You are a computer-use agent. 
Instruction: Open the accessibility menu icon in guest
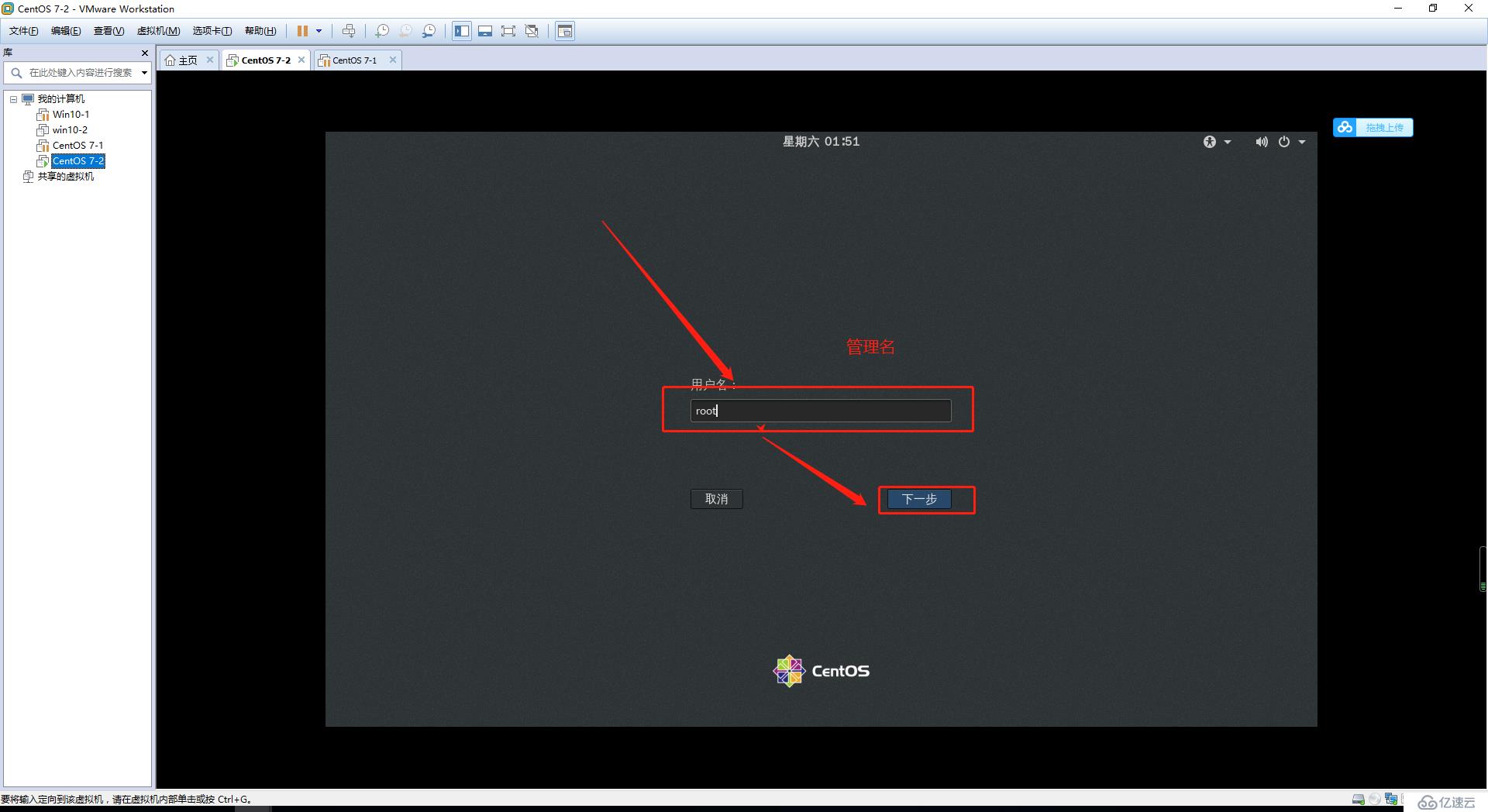(x=1210, y=142)
